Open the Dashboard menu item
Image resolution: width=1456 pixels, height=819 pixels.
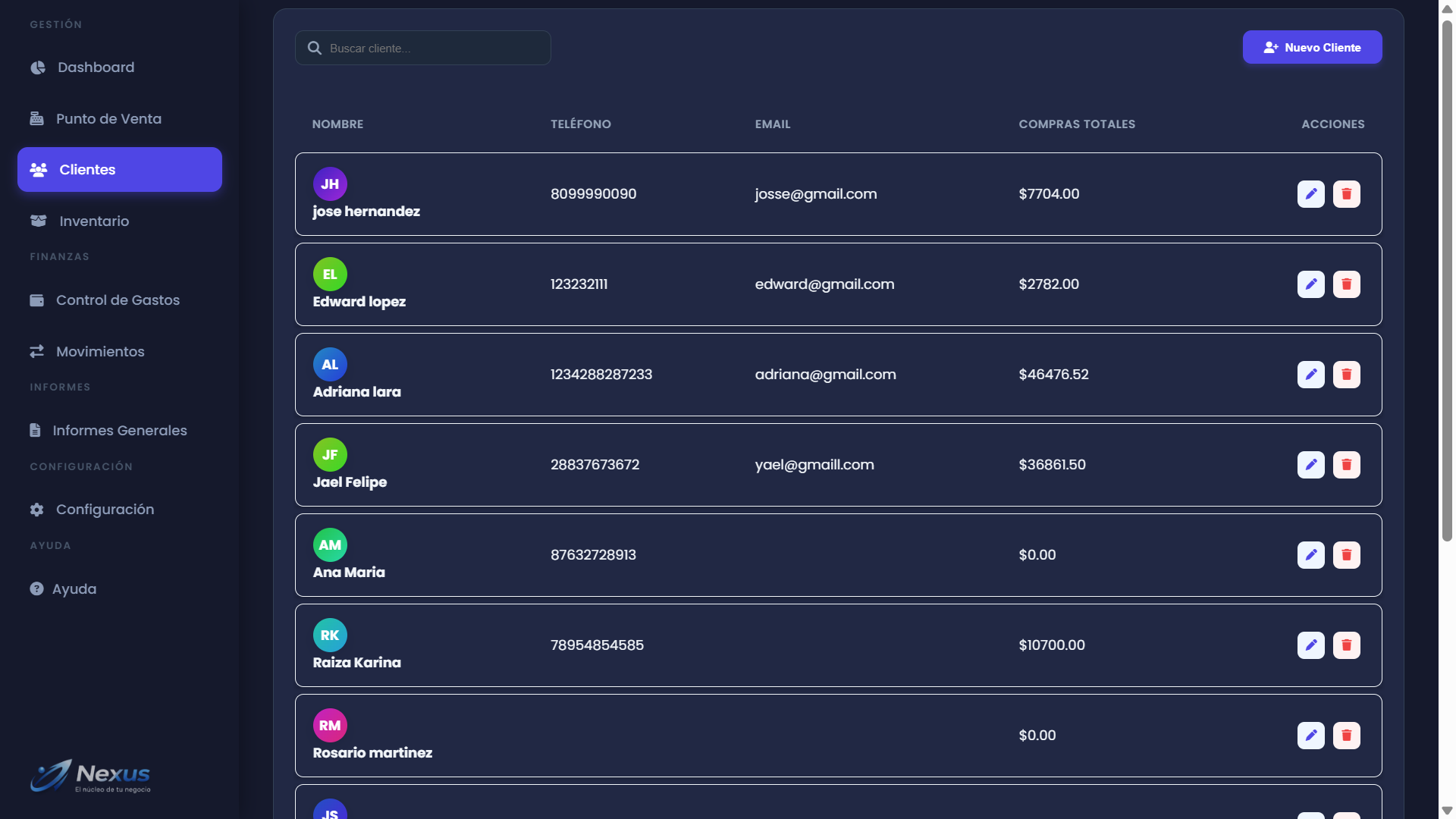click(x=96, y=67)
